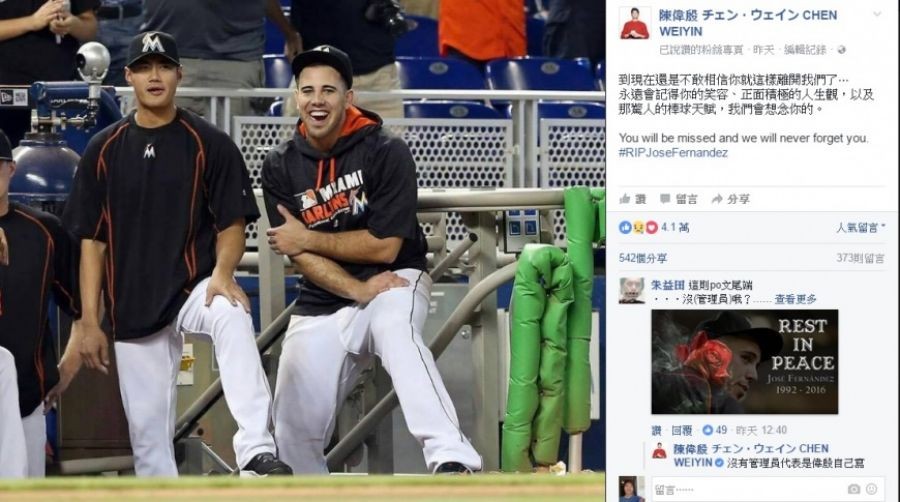Click the Rest In Peace image in the comment
900x502 pixels.
pos(744,362)
